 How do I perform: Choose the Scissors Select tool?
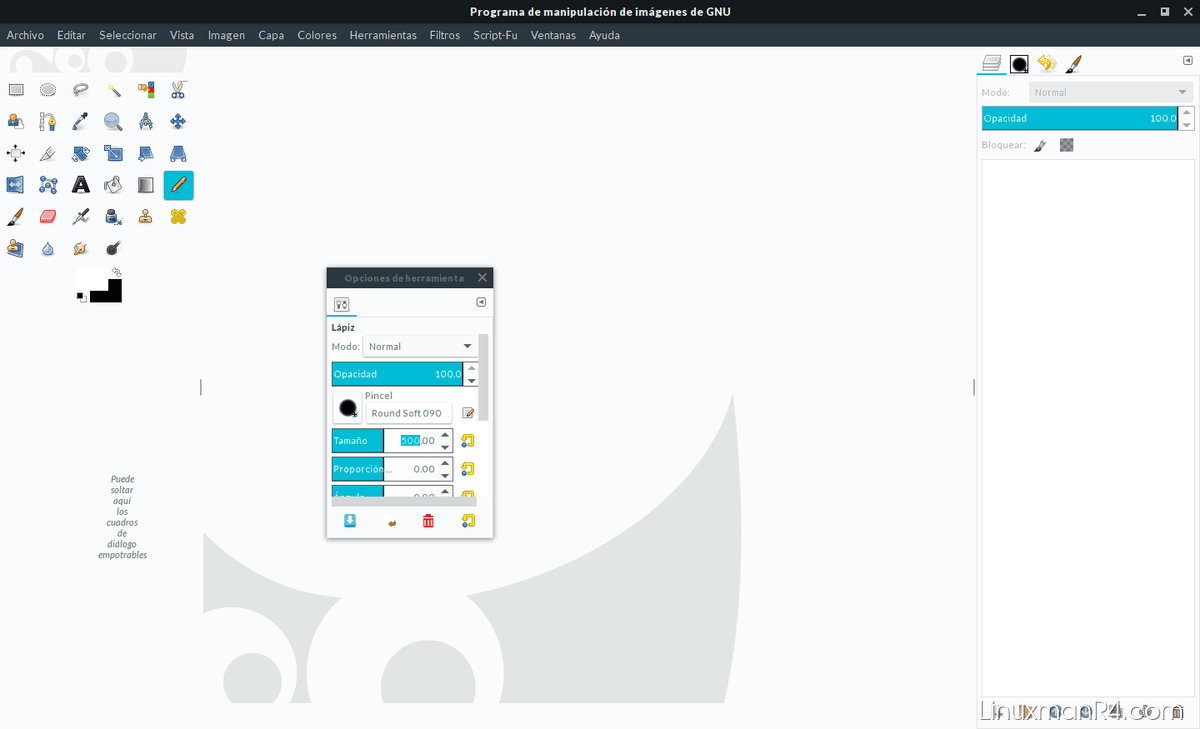[x=178, y=90]
